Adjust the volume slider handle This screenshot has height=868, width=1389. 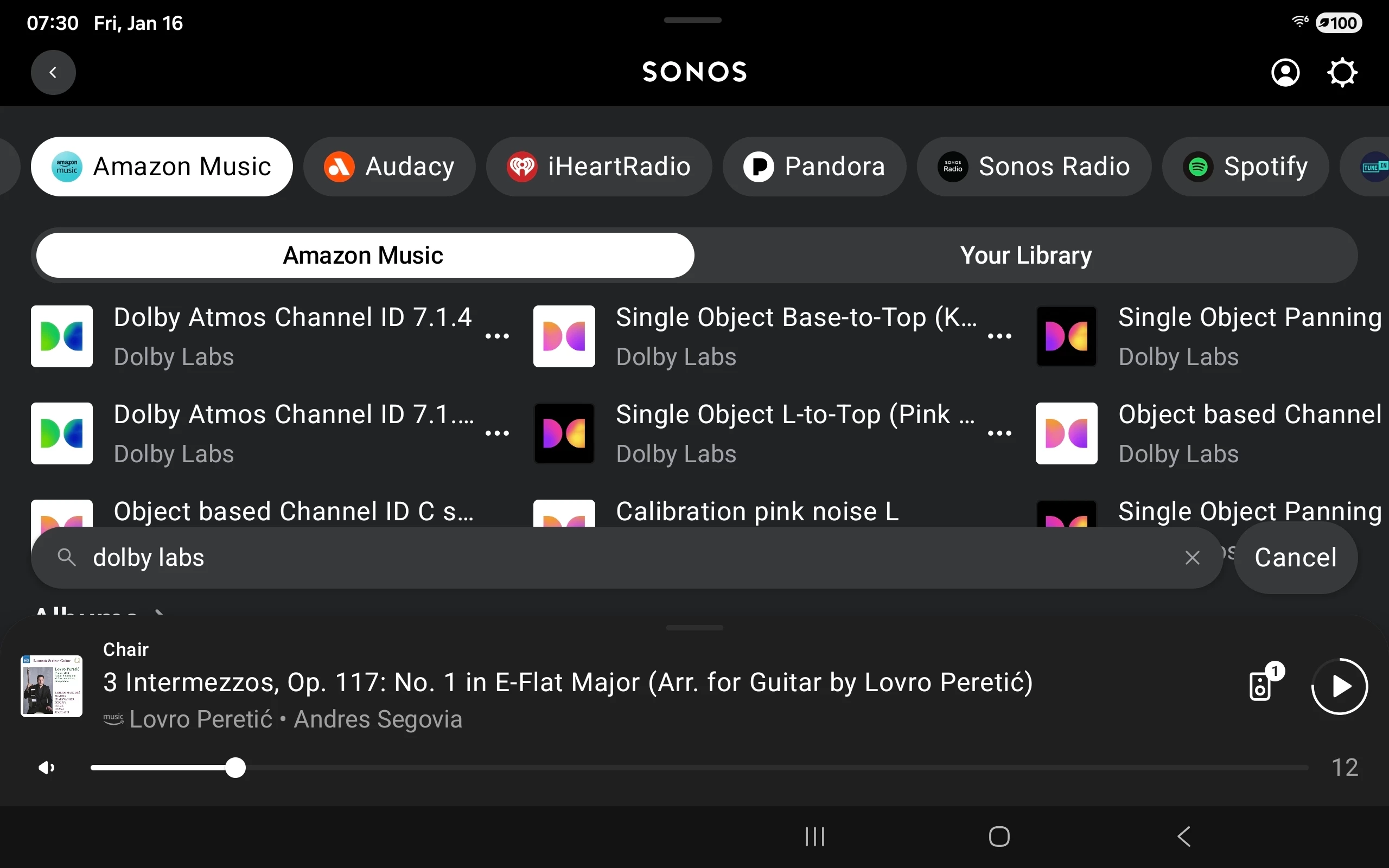(235, 768)
